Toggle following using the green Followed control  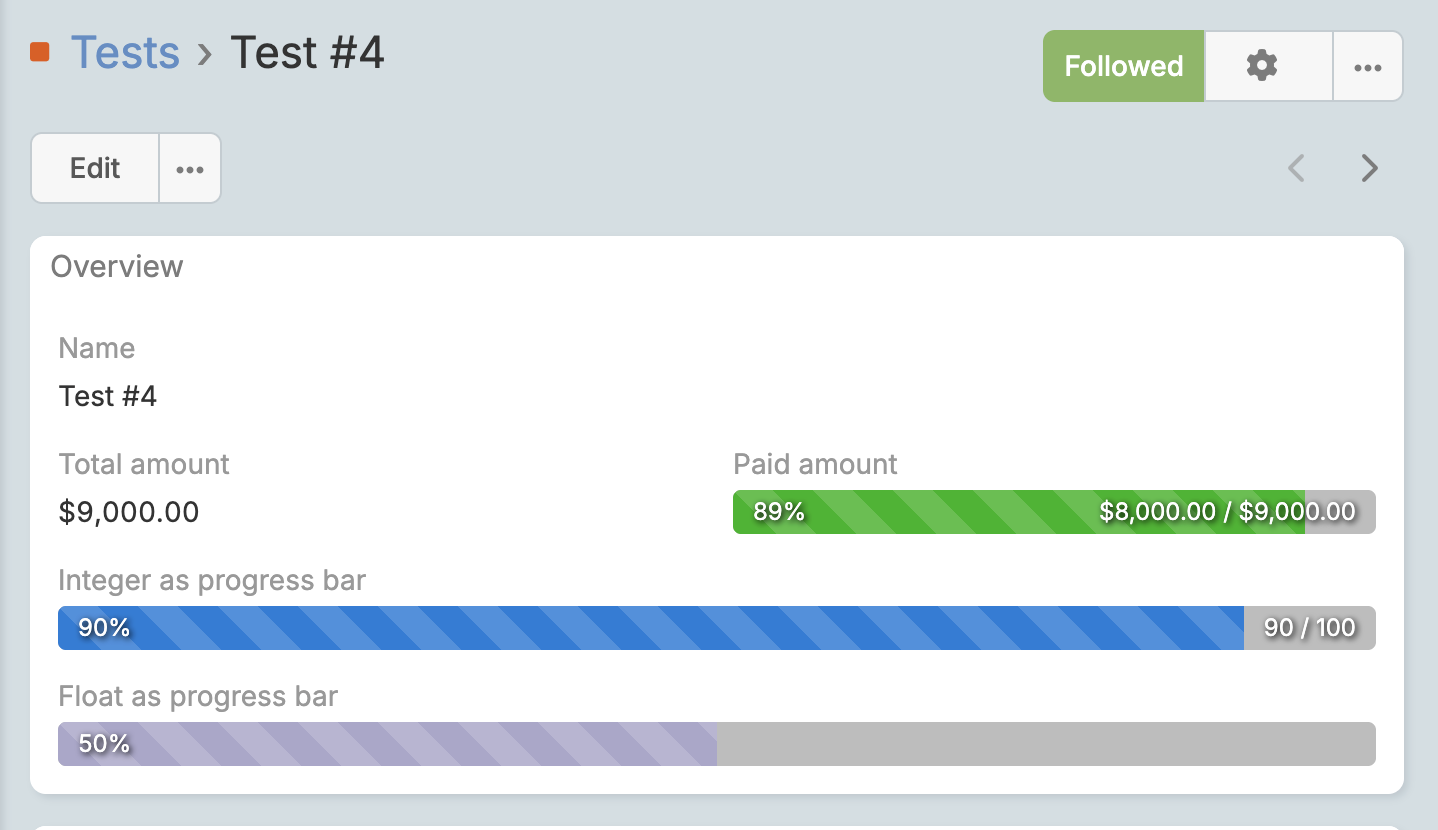1123,66
